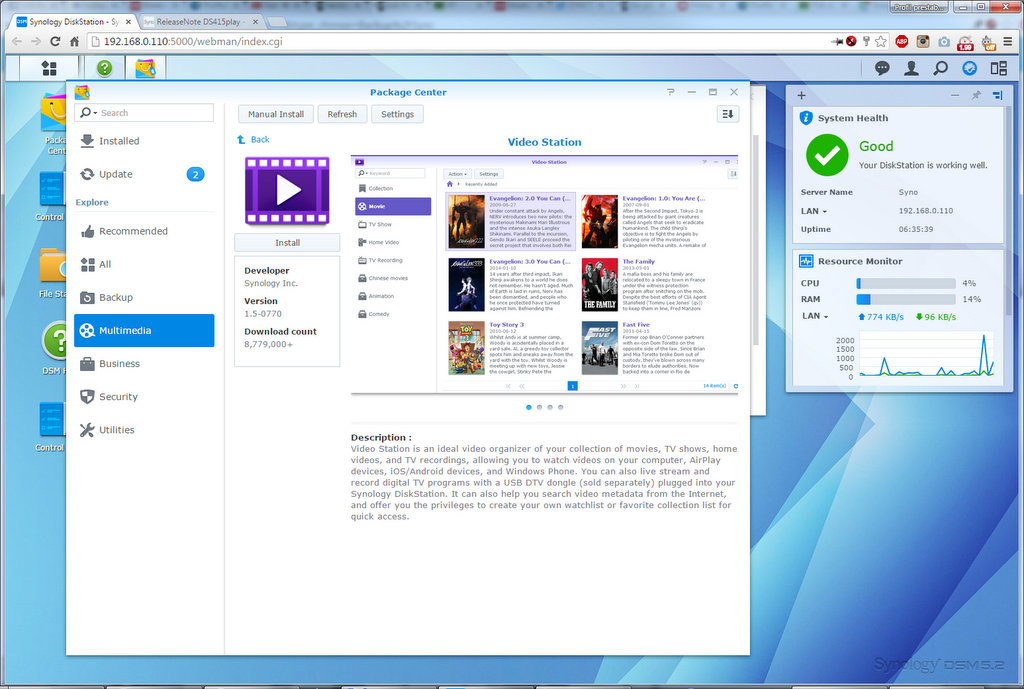Select the fourth screenshot pagination dot
The height and width of the screenshot is (689, 1024).
pyautogui.click(x=560, y=407)
